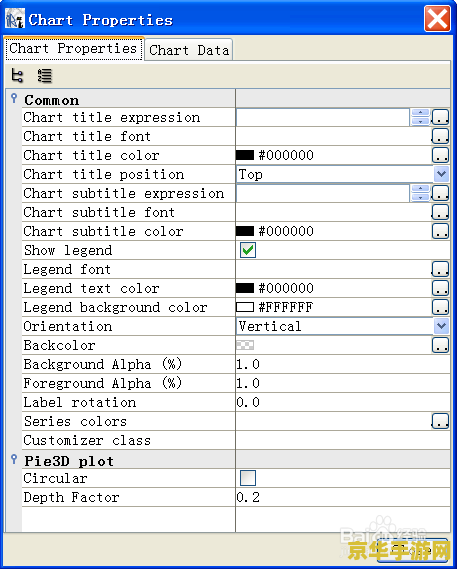This screenshot has height=569, width=457.
Task: Click the Legend background color white swatch
Action: coord(245,307)
